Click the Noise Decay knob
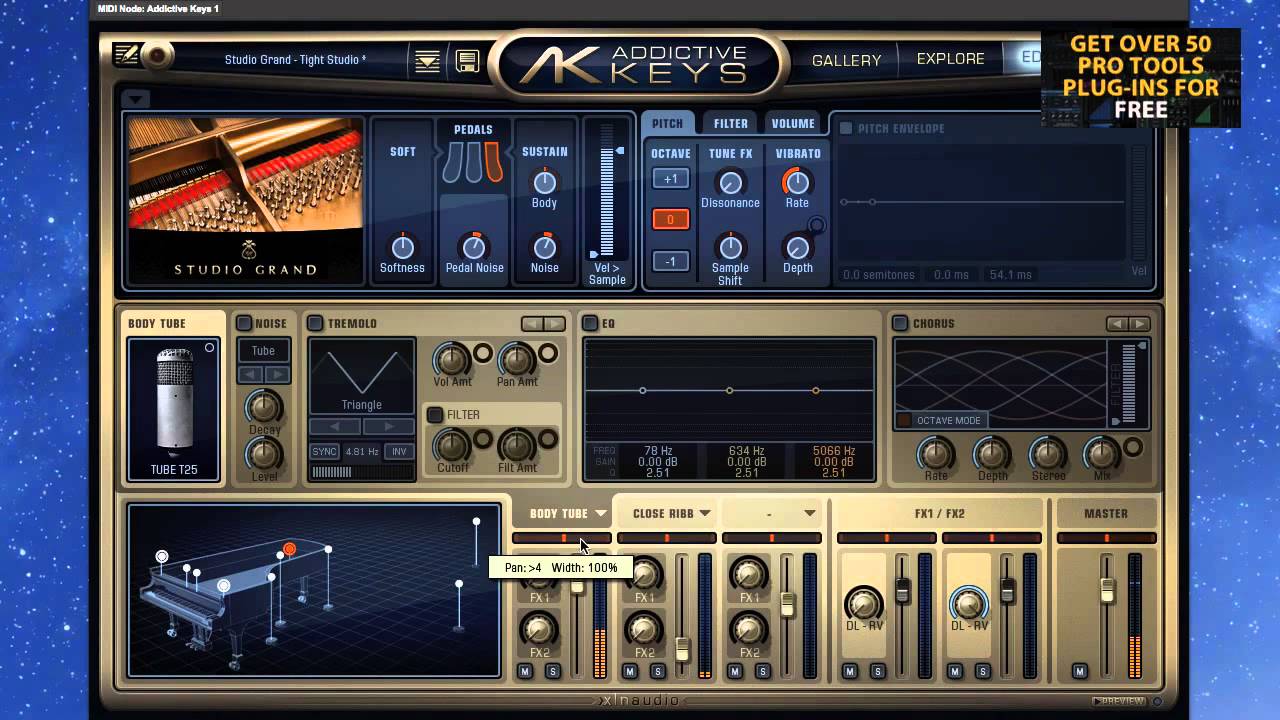Screen dimensions: 1280x720 [x=264, y=407]
